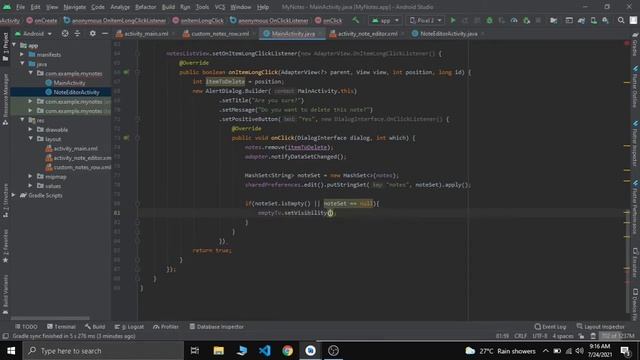Click the Windows search box
Screen dimensions: 640x360
103,351
